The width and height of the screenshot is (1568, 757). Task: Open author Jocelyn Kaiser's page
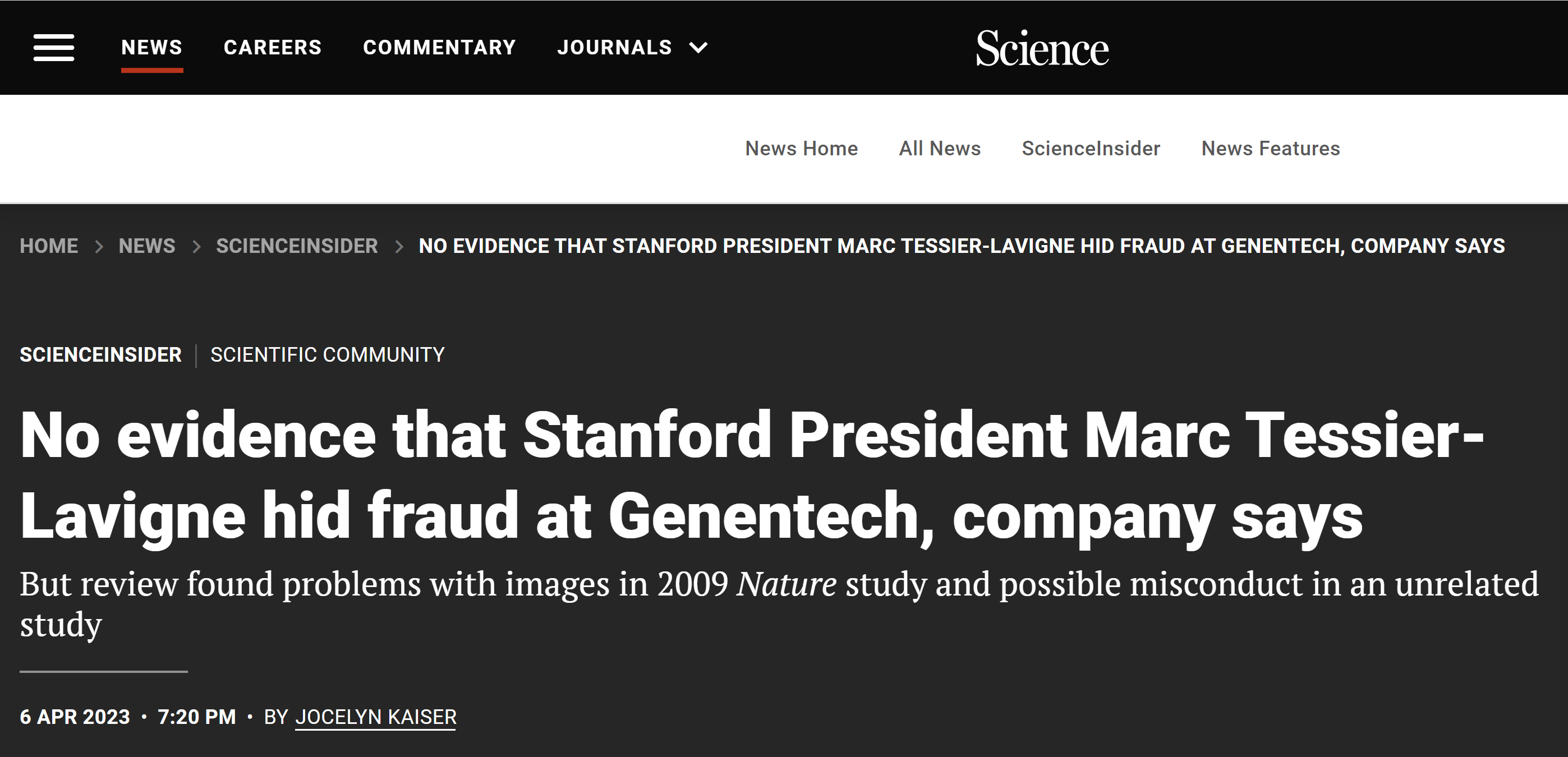pyautogui.click(x=375, y=717)
